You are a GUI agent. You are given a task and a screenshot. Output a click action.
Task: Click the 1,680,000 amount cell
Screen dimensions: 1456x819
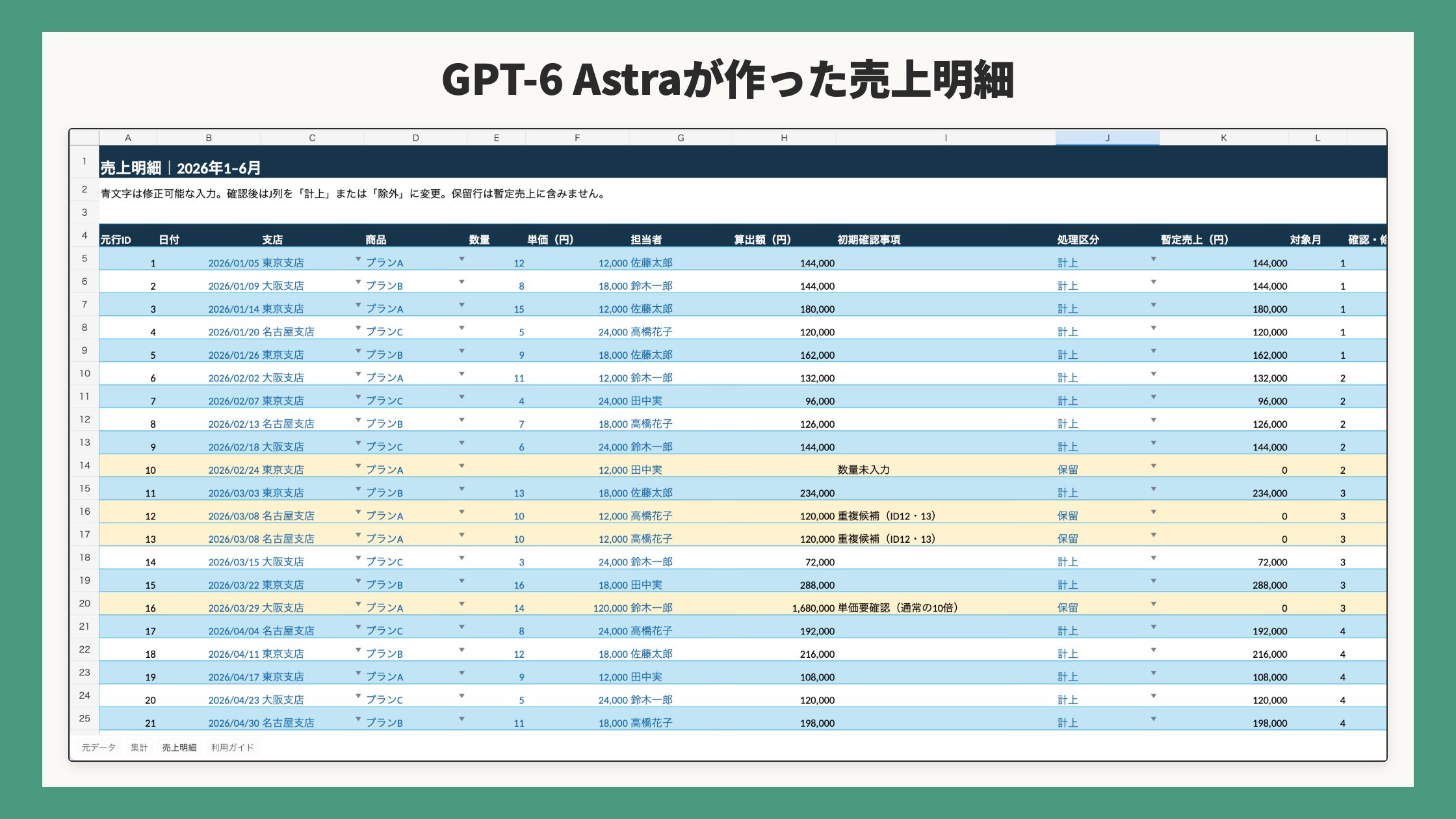[x=784, y=604]
